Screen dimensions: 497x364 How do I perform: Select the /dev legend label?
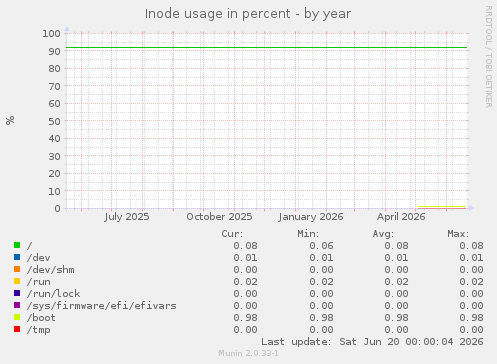pyautogui.click(x=39, y=258)
